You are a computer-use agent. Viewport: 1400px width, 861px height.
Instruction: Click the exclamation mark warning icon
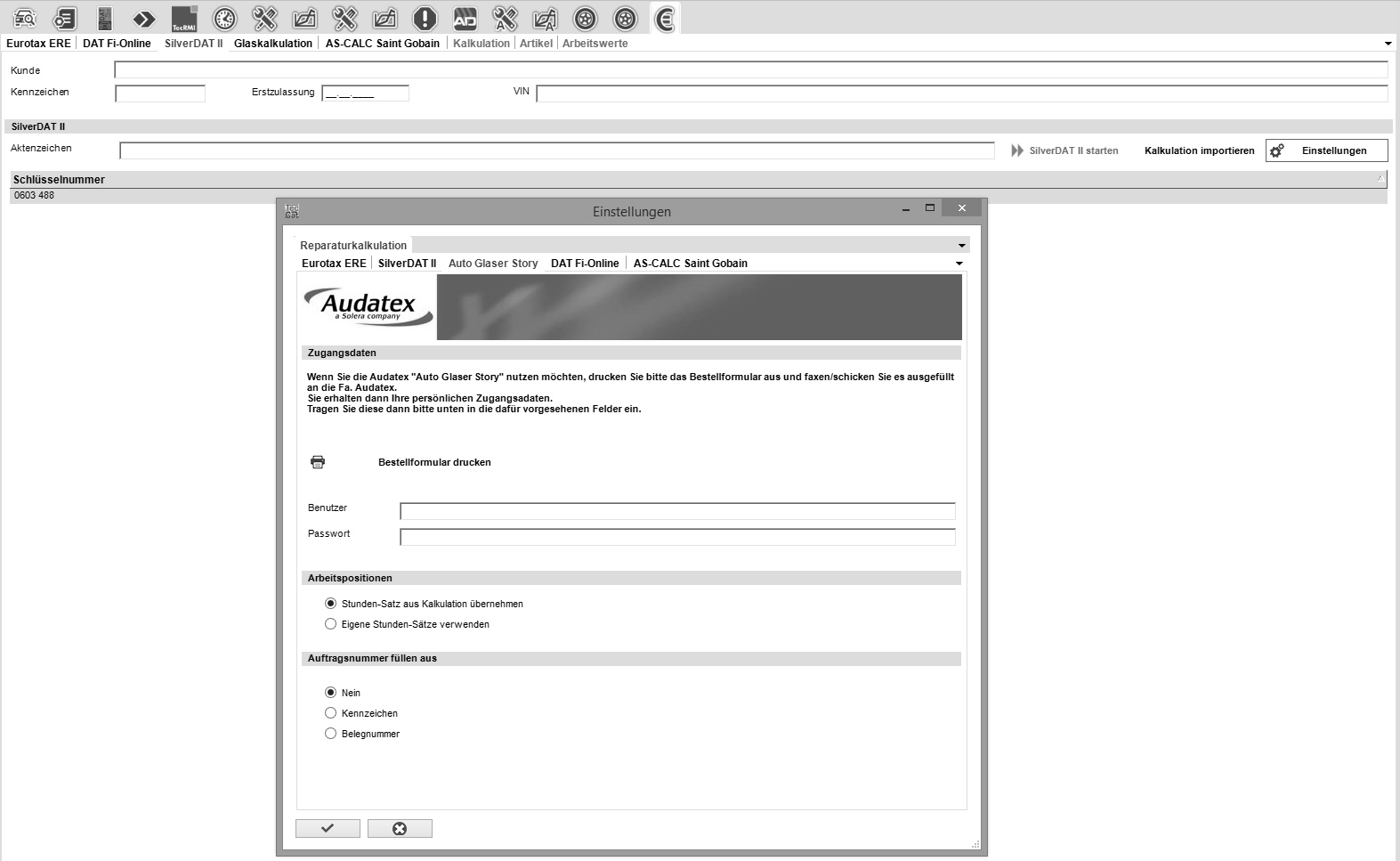point(425,18)
